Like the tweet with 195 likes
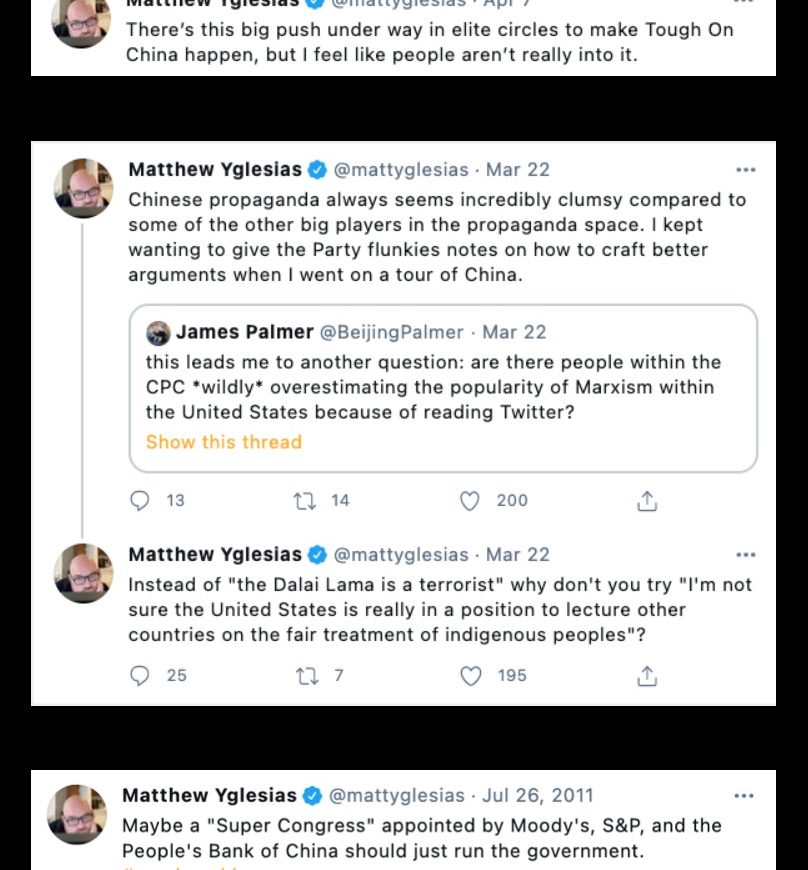This screenshot has height=870, width=808. 469,676
